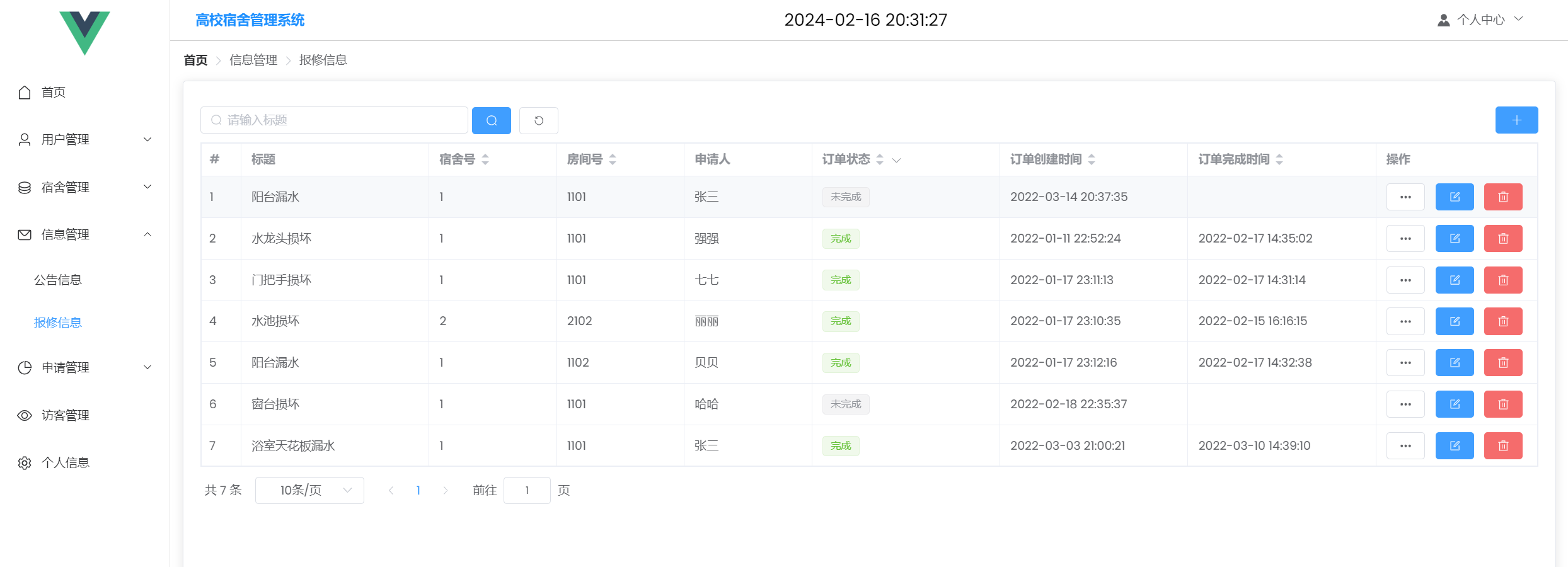1568x567 pixels.
Task: Sort by 房间号 column
Action: (x=613, y=159)
